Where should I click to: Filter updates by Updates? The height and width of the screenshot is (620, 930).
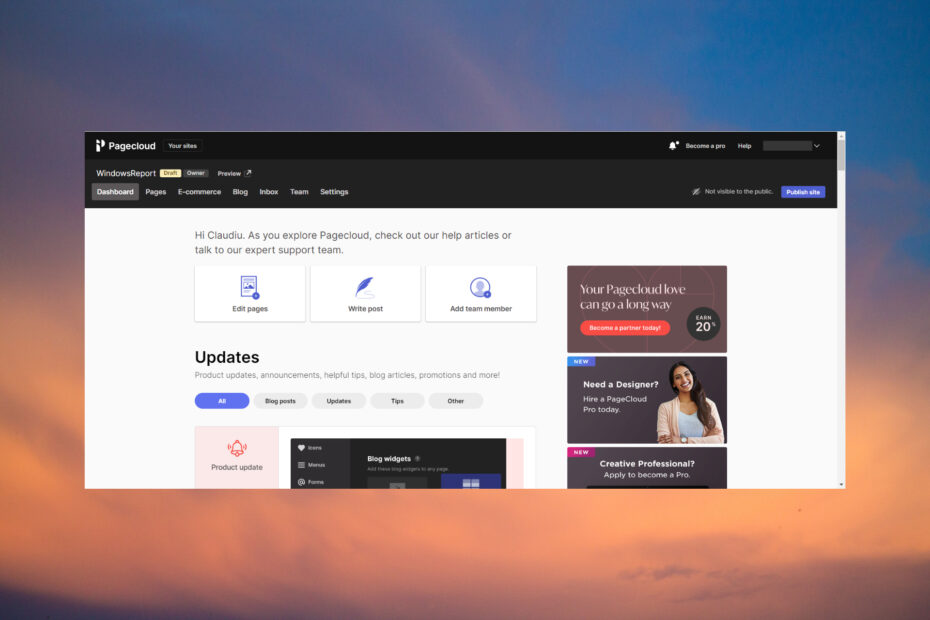(x=339, y=401)
